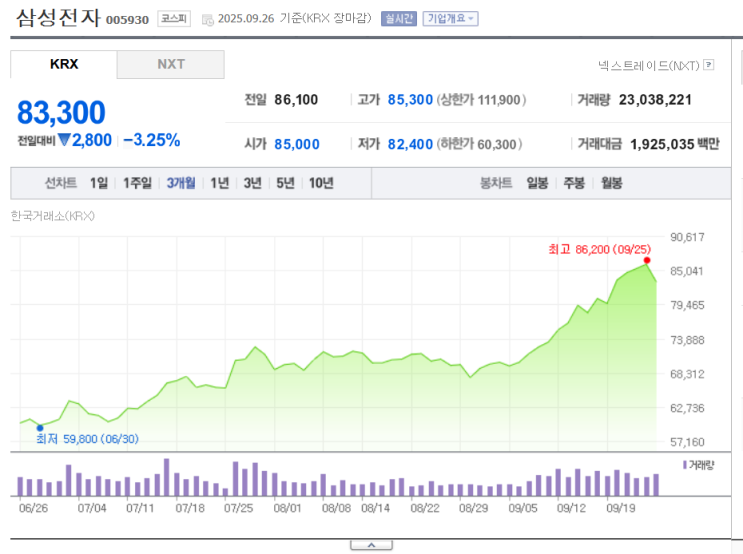Click the current price 83,300

[61, 113]
